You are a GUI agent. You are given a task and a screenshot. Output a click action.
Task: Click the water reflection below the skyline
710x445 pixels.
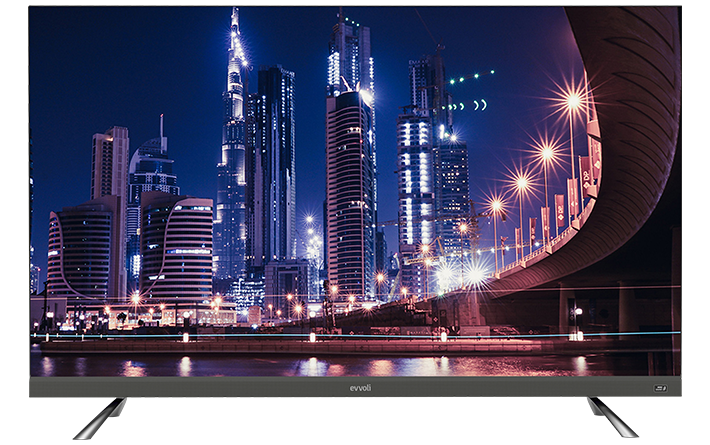300,365
